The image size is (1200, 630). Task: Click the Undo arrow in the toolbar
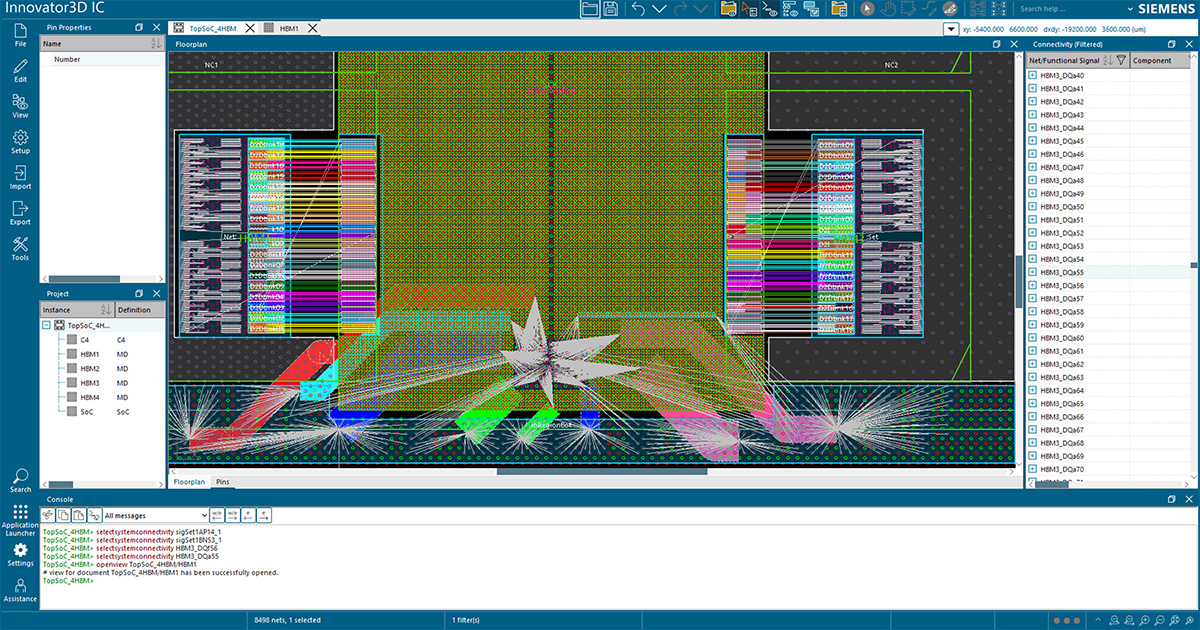click(641, 8)
